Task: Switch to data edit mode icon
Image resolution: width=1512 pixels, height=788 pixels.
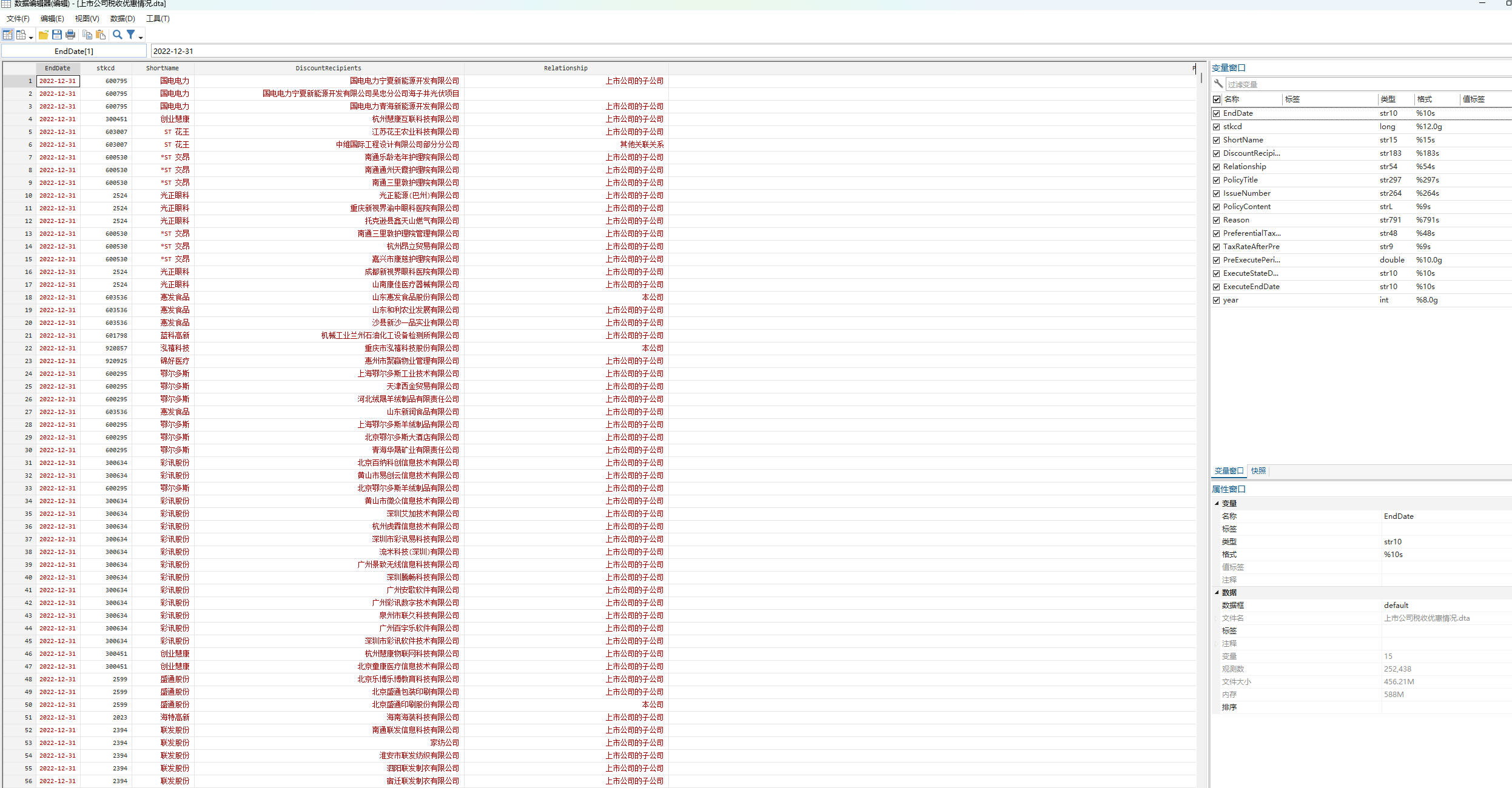Action: [x=7, y=35]
